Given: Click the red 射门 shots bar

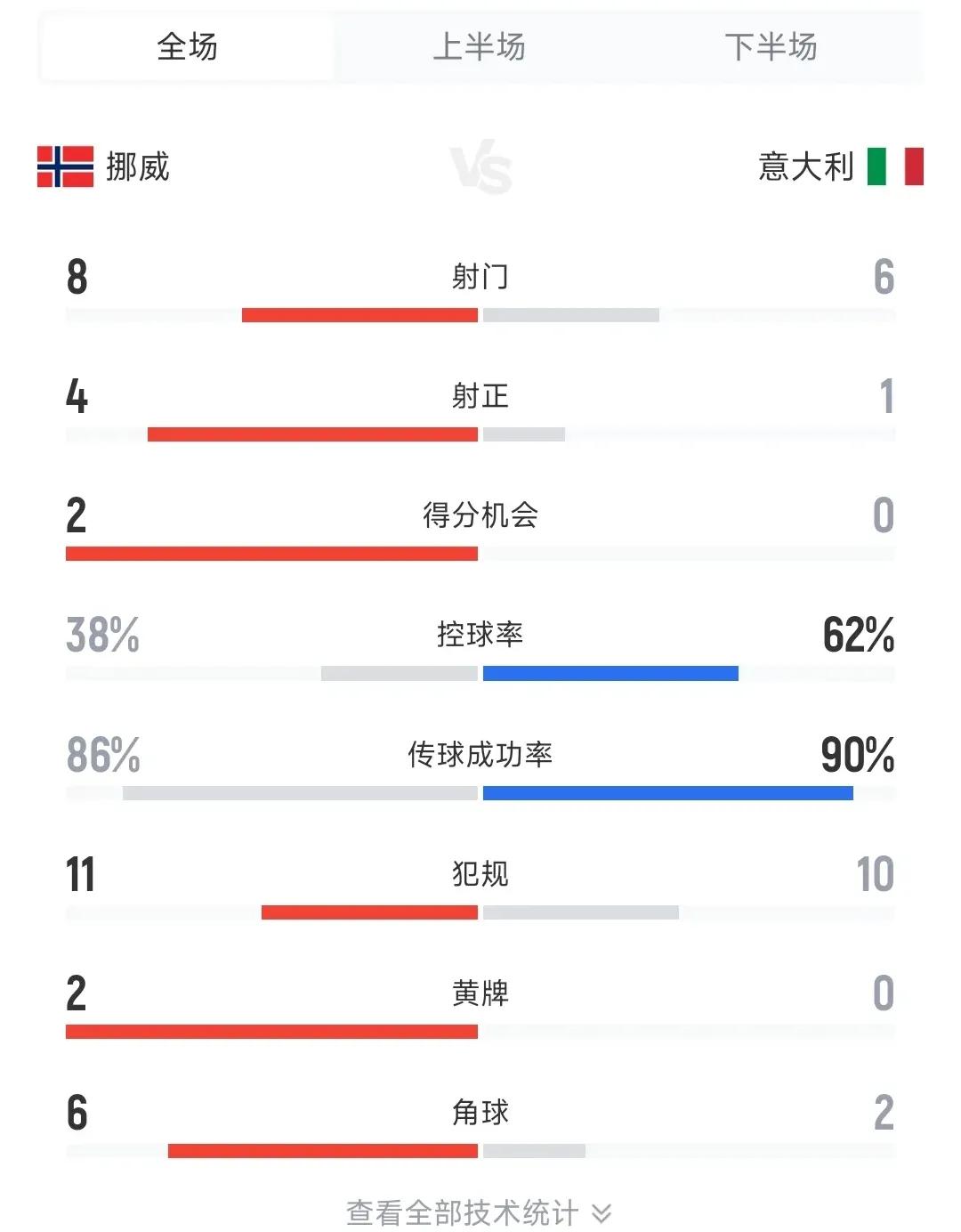Looking at the screenshot, I should [359, 315].
